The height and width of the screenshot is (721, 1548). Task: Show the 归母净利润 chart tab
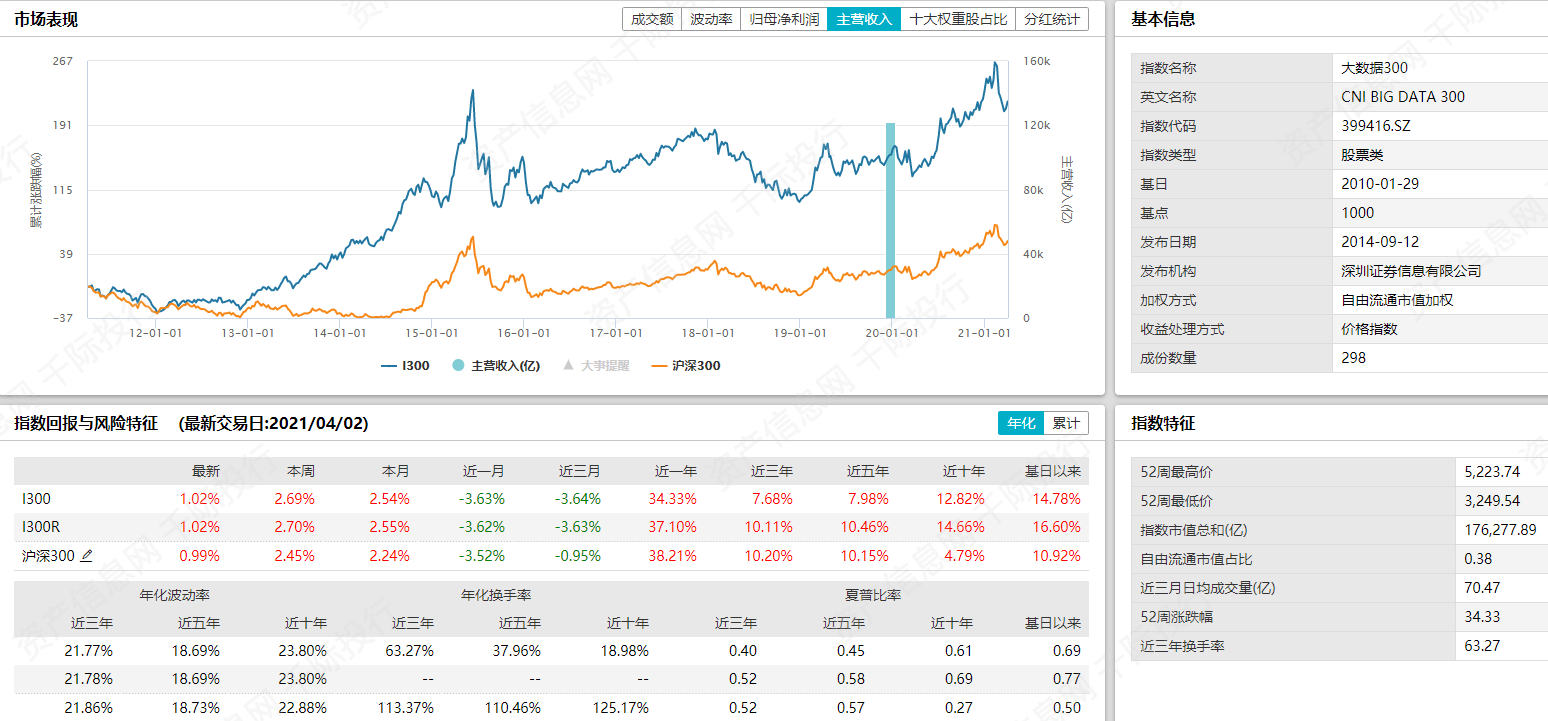click(x=784, y=19)
